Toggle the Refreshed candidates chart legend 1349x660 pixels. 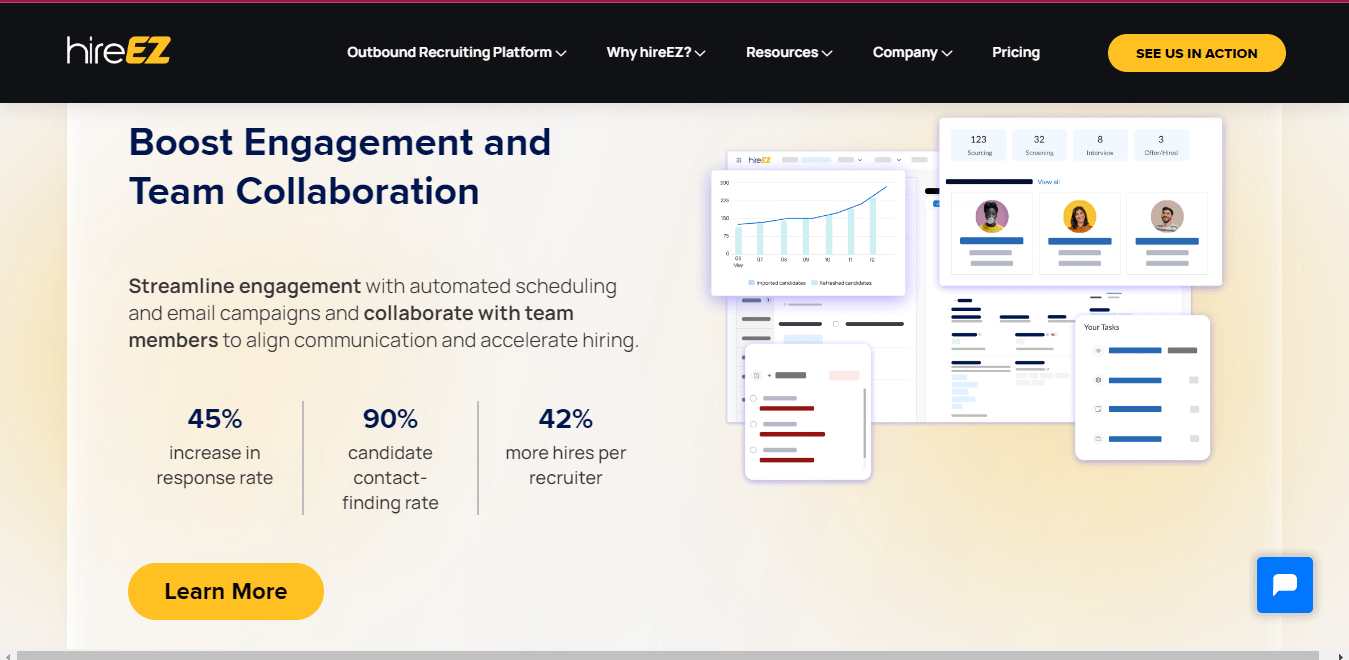tap(845, 283)
